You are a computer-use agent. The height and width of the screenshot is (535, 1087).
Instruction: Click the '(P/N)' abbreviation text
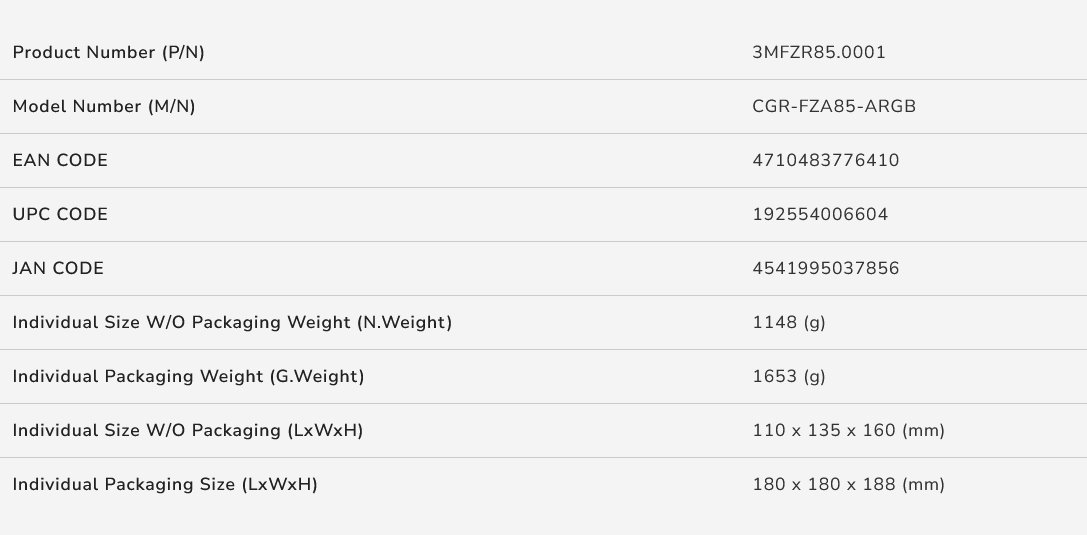183,52
